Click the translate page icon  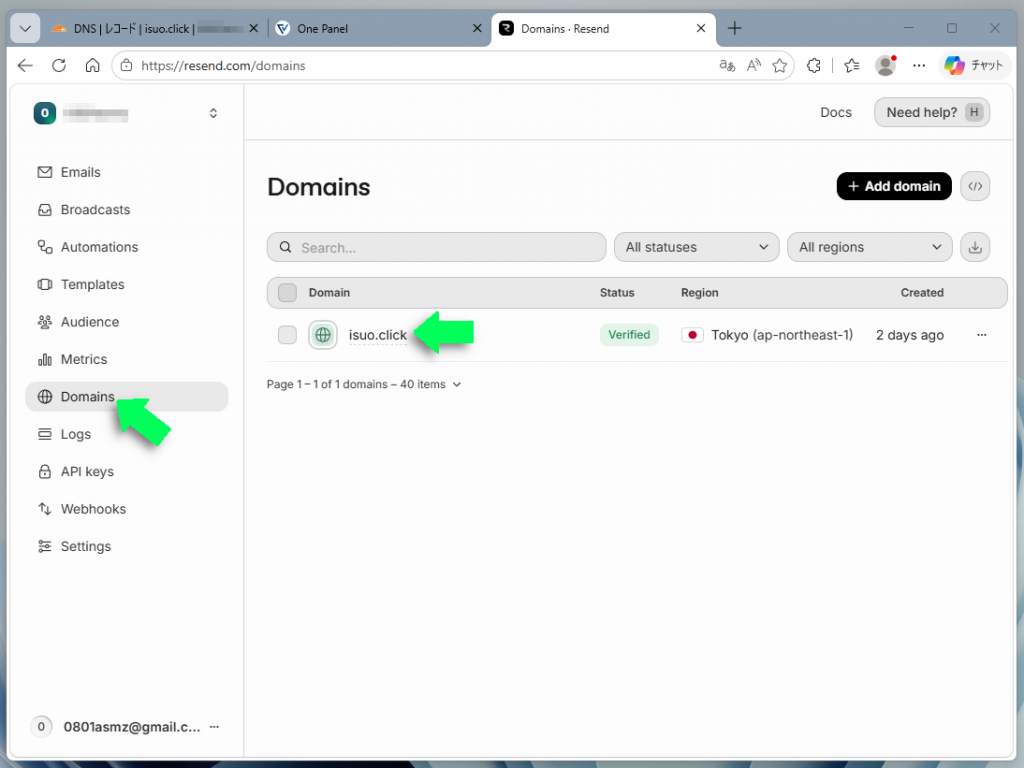coord(727,65)
